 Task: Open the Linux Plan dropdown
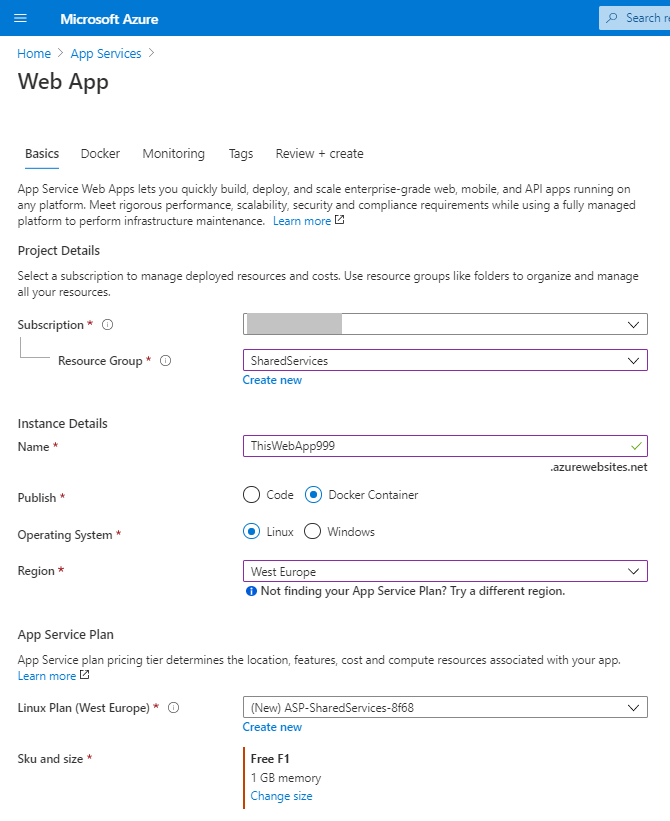point(445,707)
